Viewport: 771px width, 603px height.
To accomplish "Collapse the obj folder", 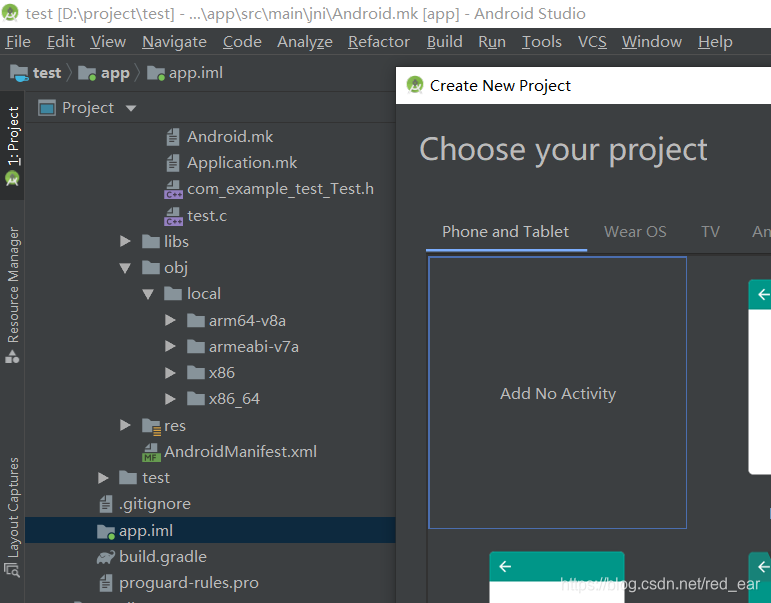I will tap(125, 268).
